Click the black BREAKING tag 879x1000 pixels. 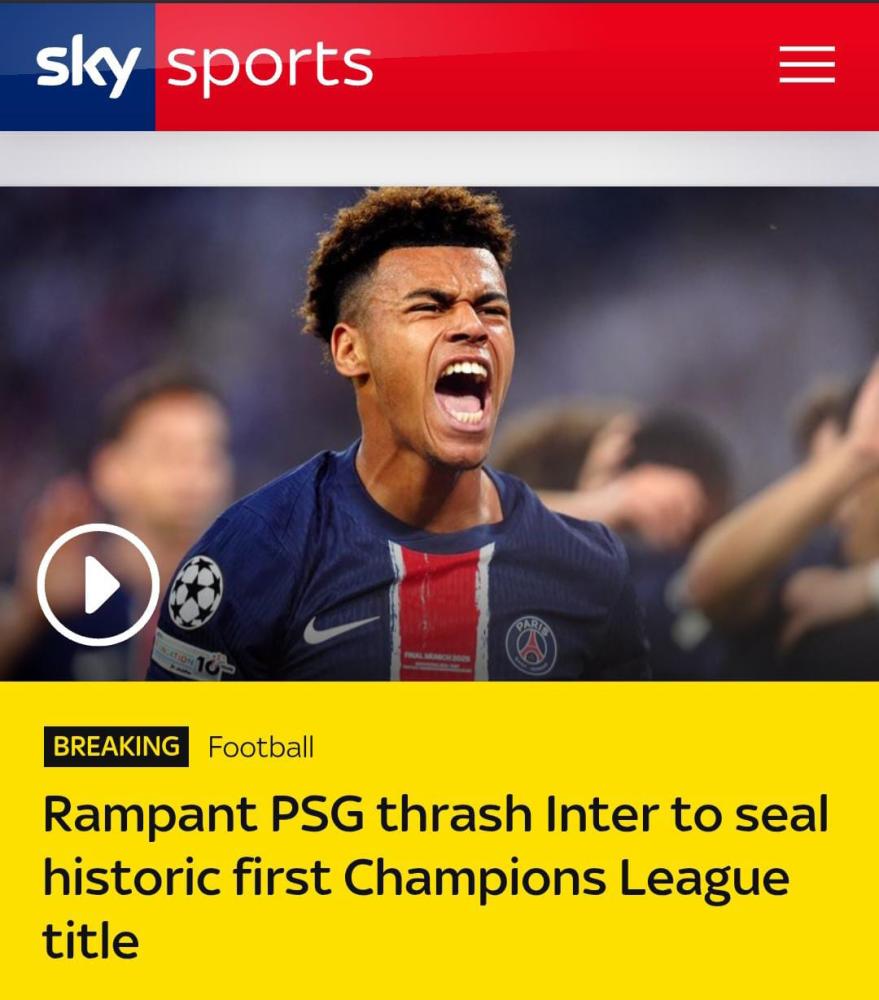pos(116,746)
